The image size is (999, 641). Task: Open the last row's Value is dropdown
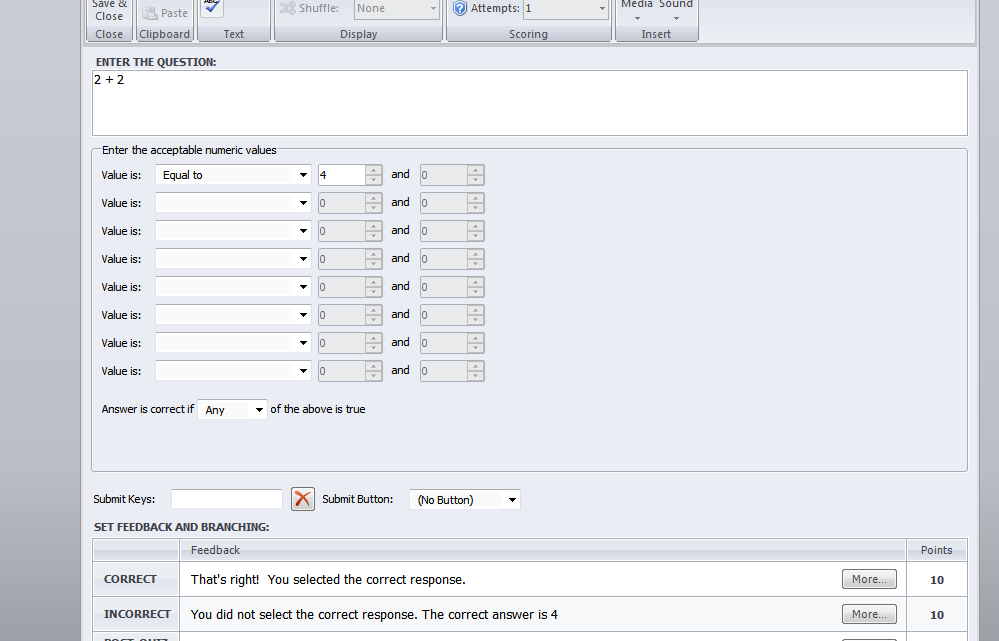(233, 371)
